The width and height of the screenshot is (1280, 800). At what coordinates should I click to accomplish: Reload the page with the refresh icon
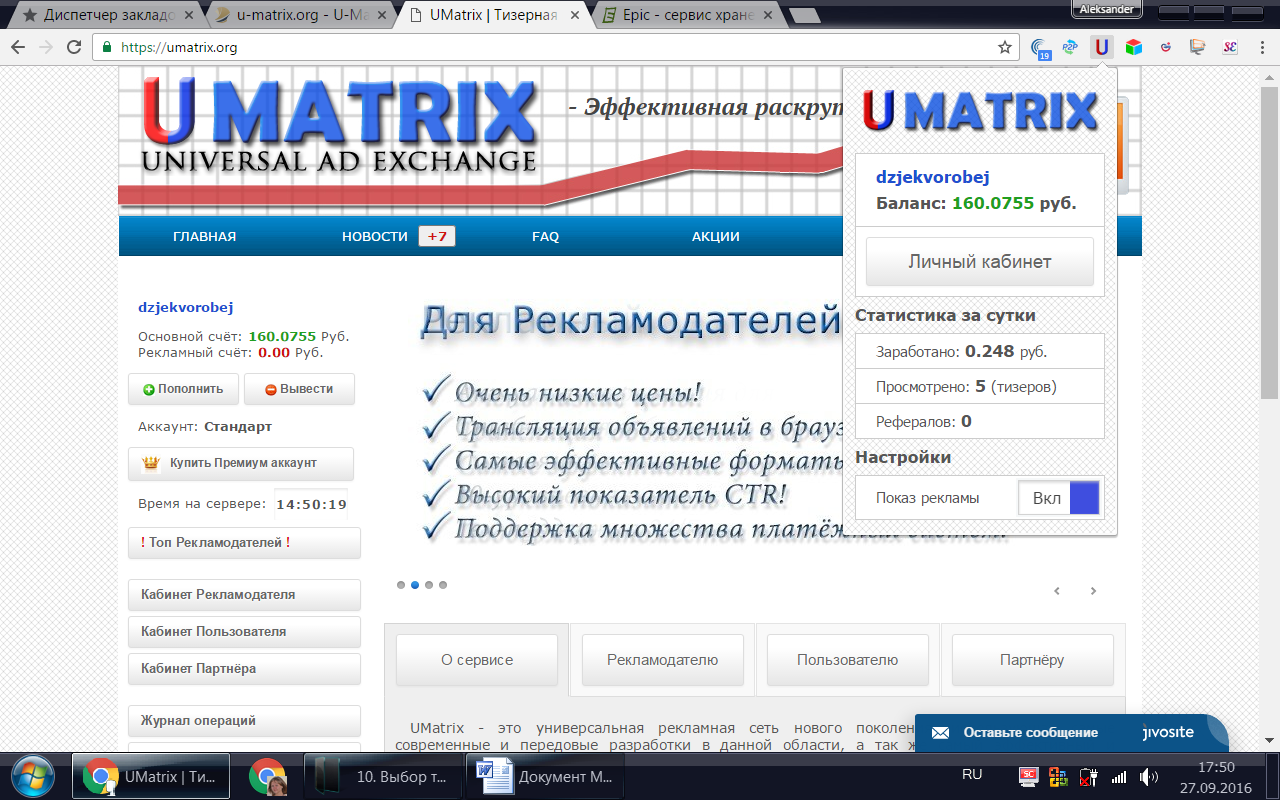click(73, 47)
